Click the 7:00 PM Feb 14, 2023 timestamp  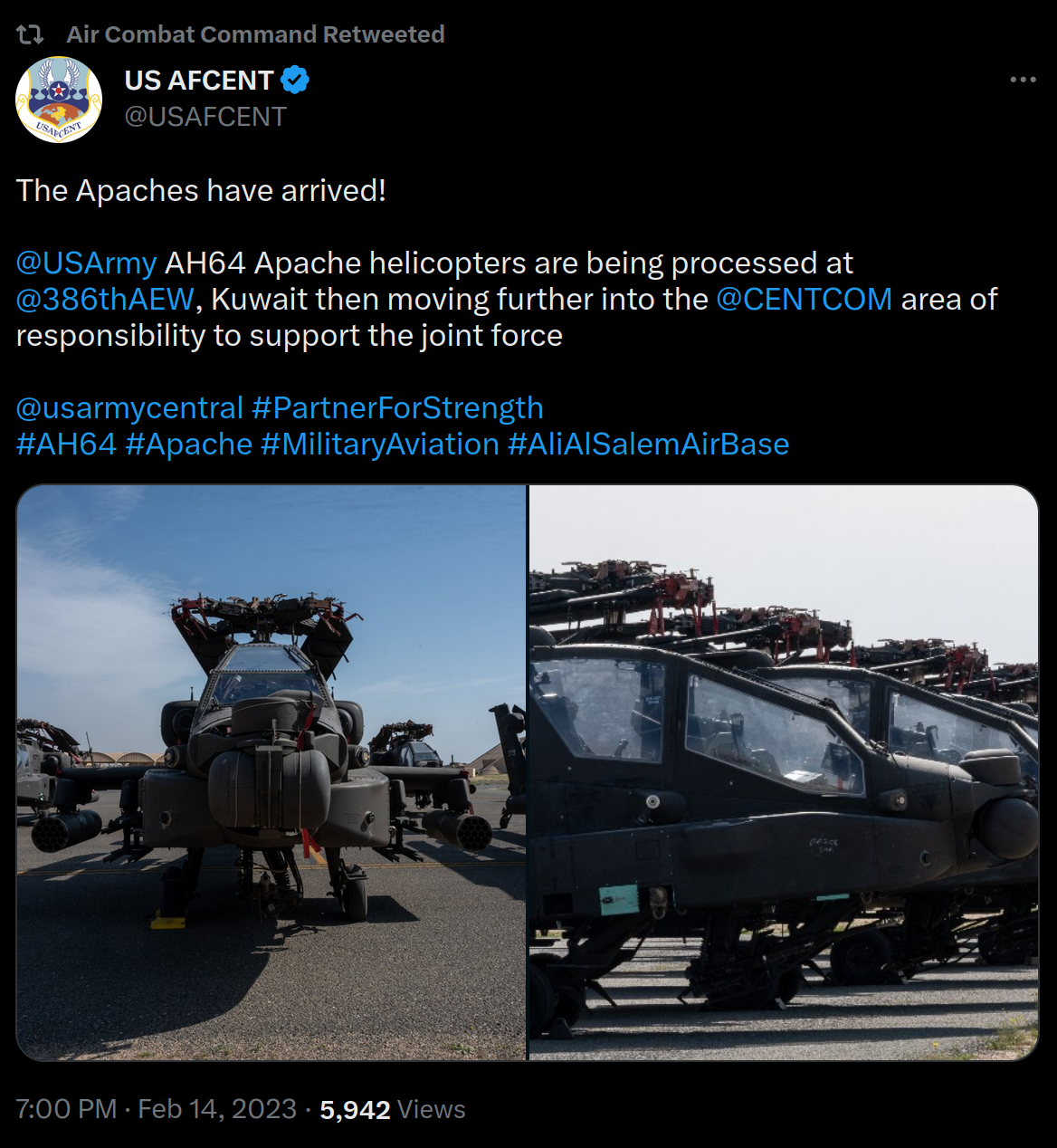[x=157, y=1109]
